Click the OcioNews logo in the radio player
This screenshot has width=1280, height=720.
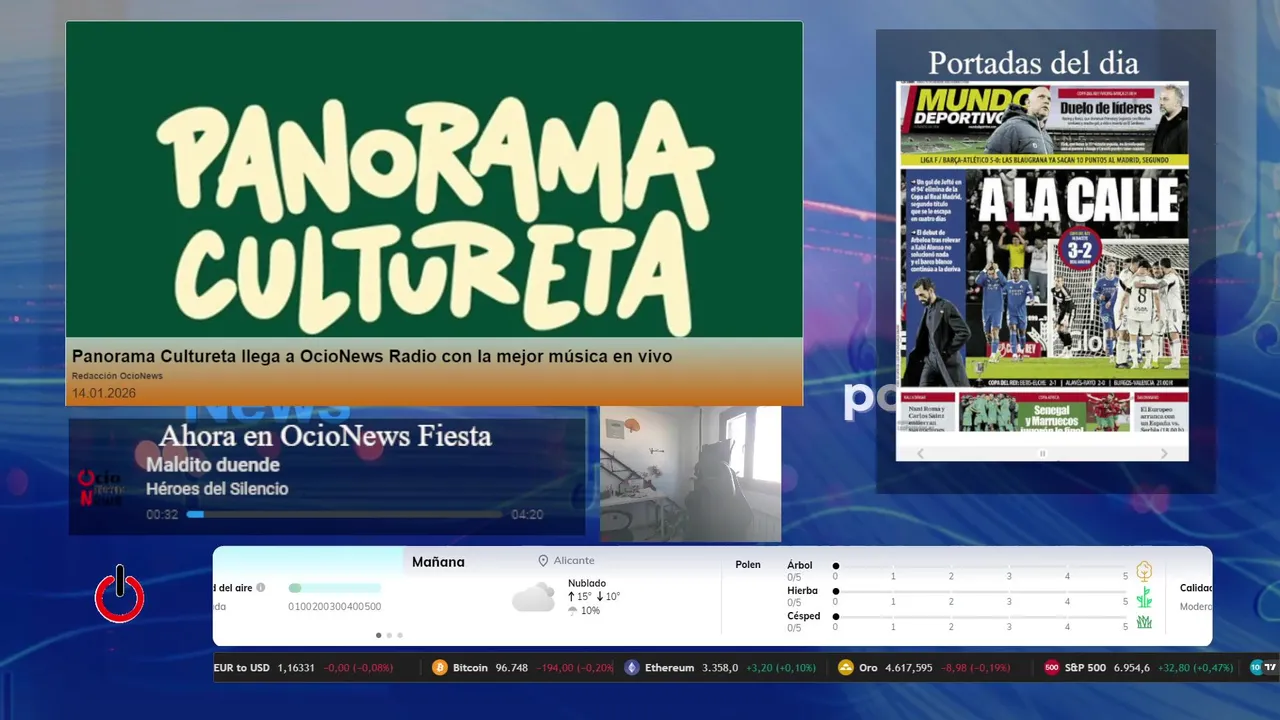(101, 489)
